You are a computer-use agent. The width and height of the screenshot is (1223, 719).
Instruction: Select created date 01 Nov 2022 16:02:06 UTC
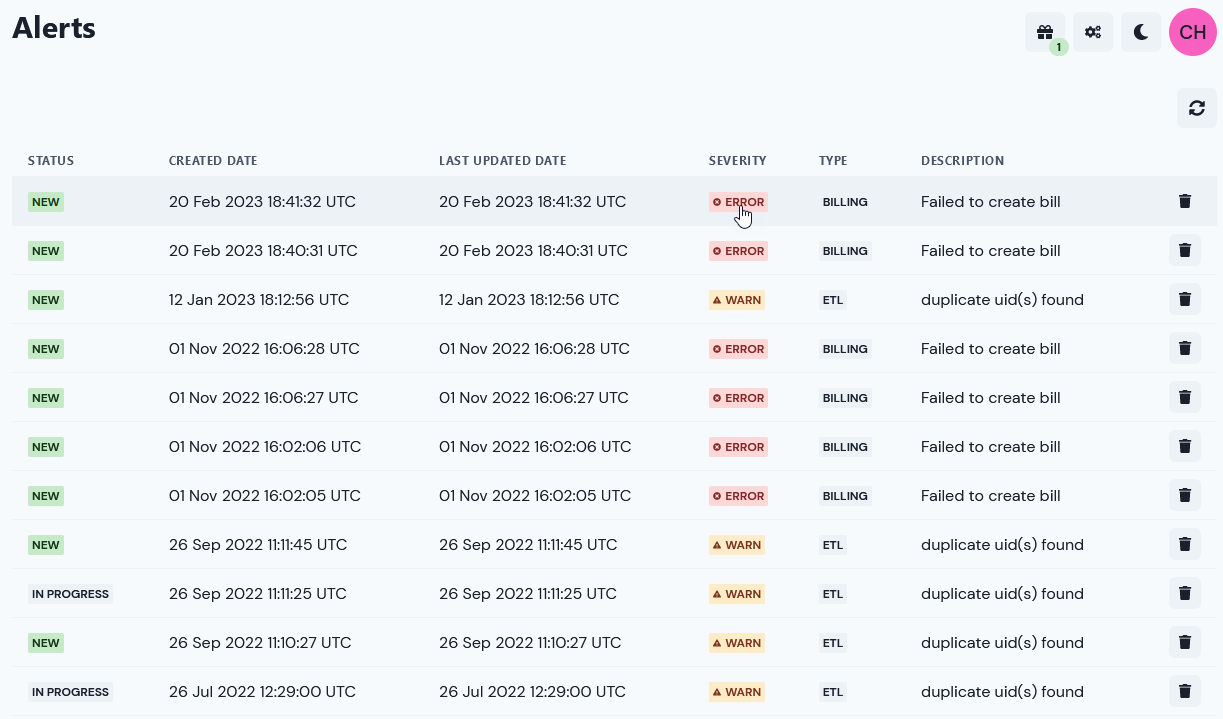[265, 447]
